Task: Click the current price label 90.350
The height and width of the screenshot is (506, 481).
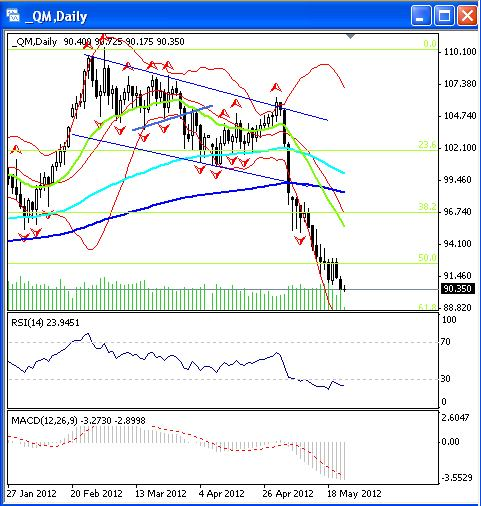Action: (458, 288)
